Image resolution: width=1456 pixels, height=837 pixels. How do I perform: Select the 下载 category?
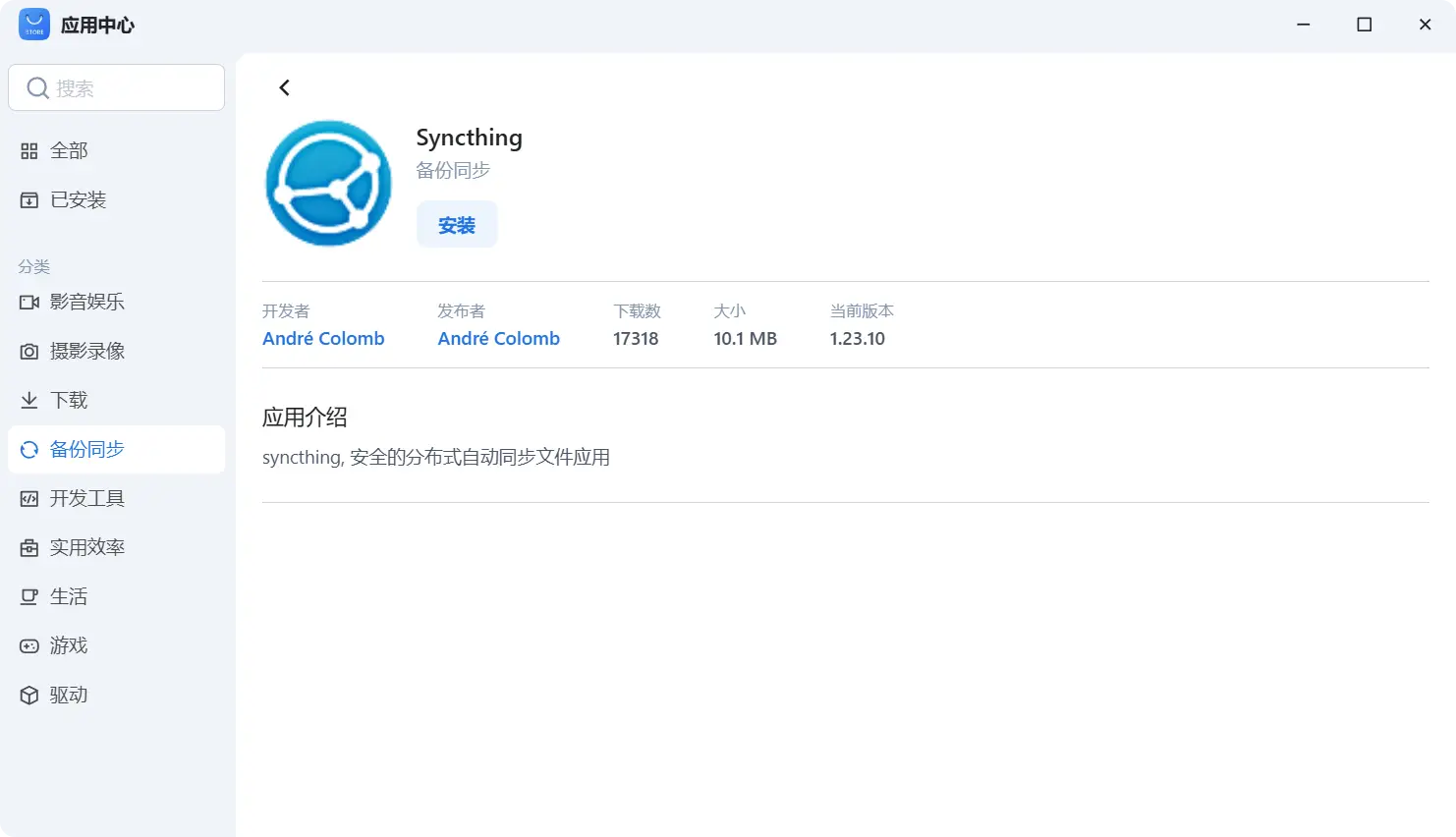(x=116, y=400)
